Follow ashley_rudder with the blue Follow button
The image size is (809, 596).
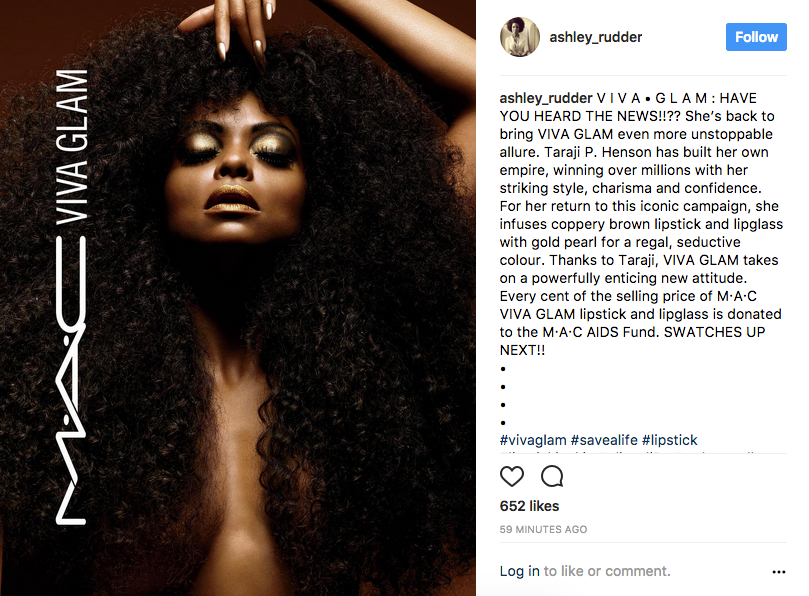click(756, 37)
